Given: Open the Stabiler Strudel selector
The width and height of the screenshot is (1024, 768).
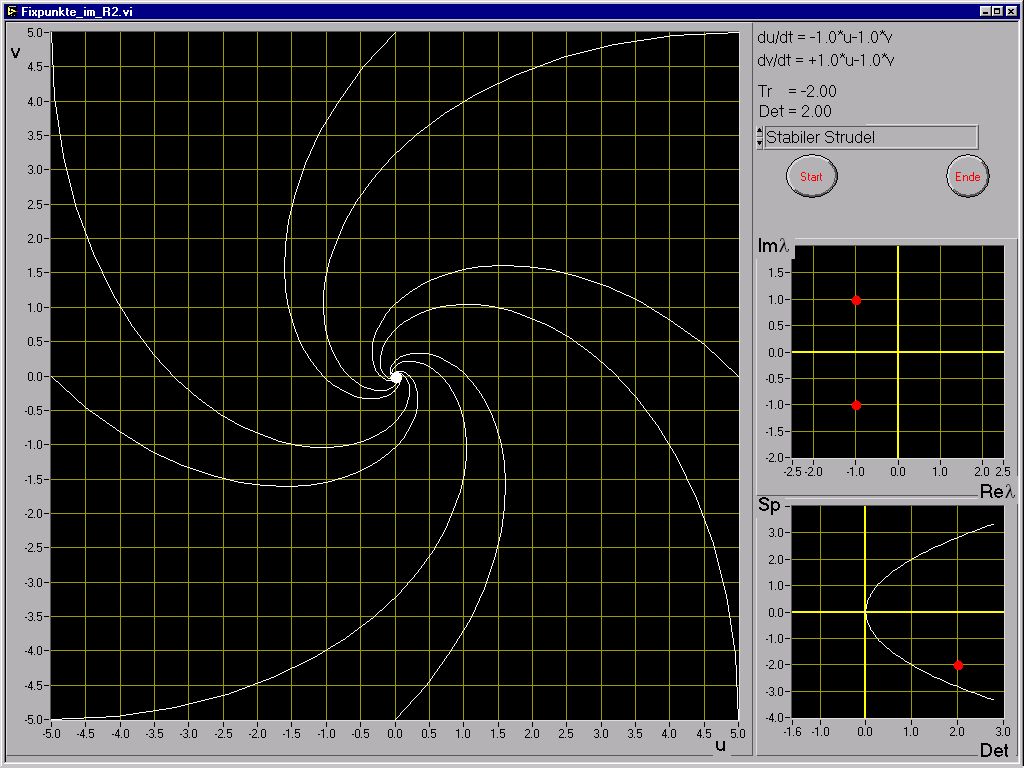Looking at the screenshot, I should pyautogui.click(x=870, y=137).
